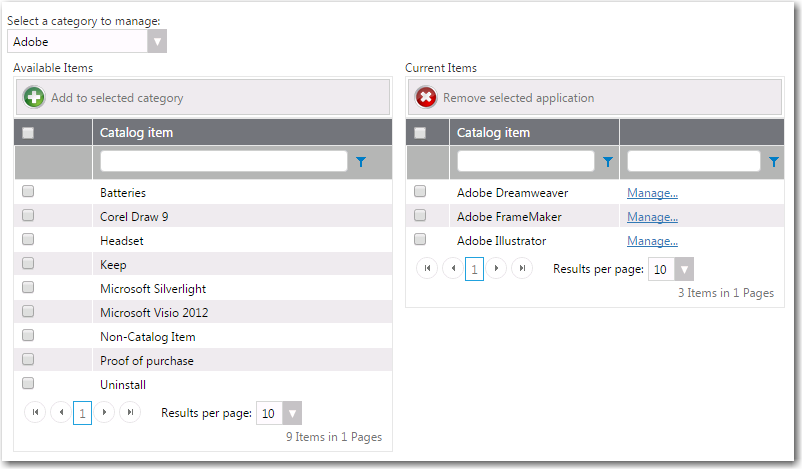Open Manage link for Adobe FrameMaker
802x469 pixels.
pyautogui.click(x=652, y=216)
